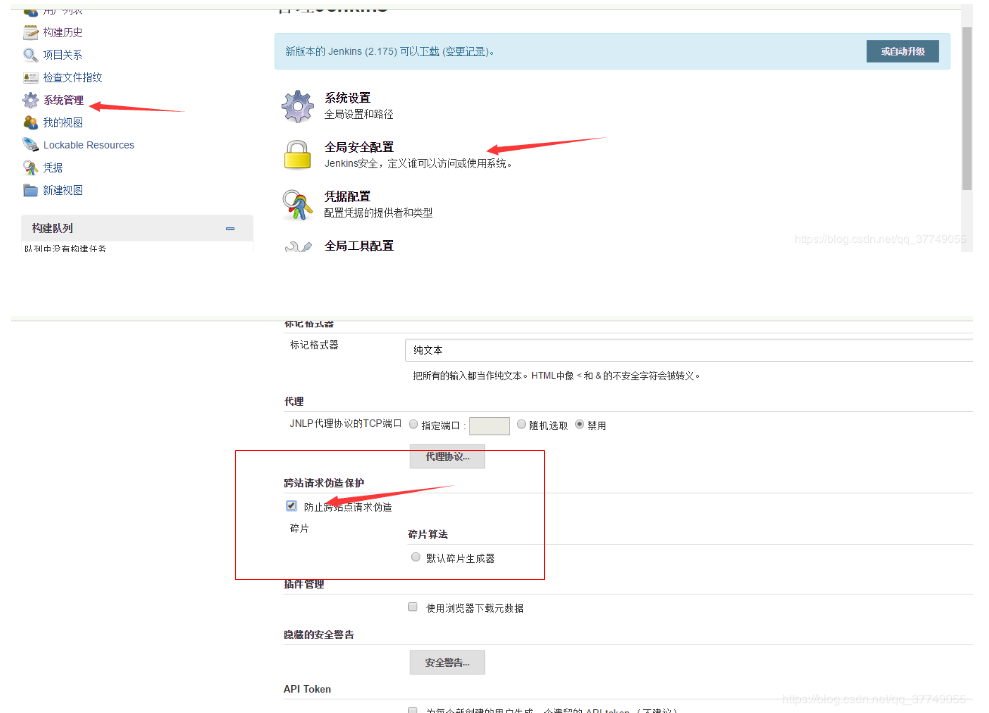Select 指定端口 radio button

(x=414, y=425)
